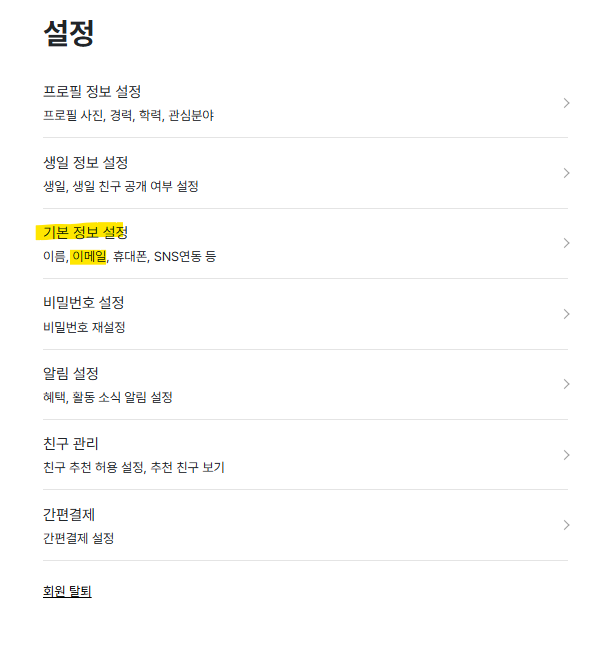Screen dimensions: 602x647
Task: Expand 알림 설정 using its chevron
Action: [x=566, y=384]
